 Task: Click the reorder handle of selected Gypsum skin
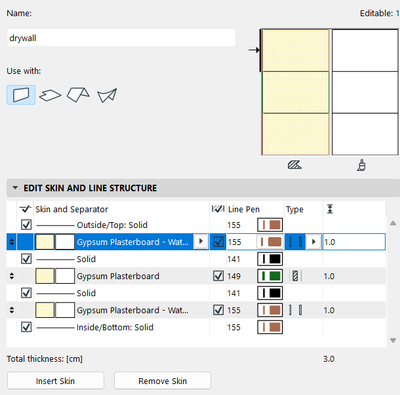(x=12, y=242)
